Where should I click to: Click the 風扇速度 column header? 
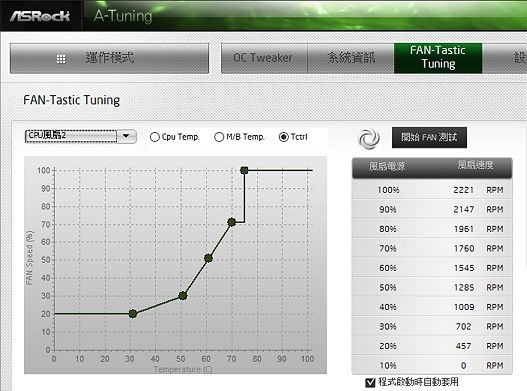(475, 165)
